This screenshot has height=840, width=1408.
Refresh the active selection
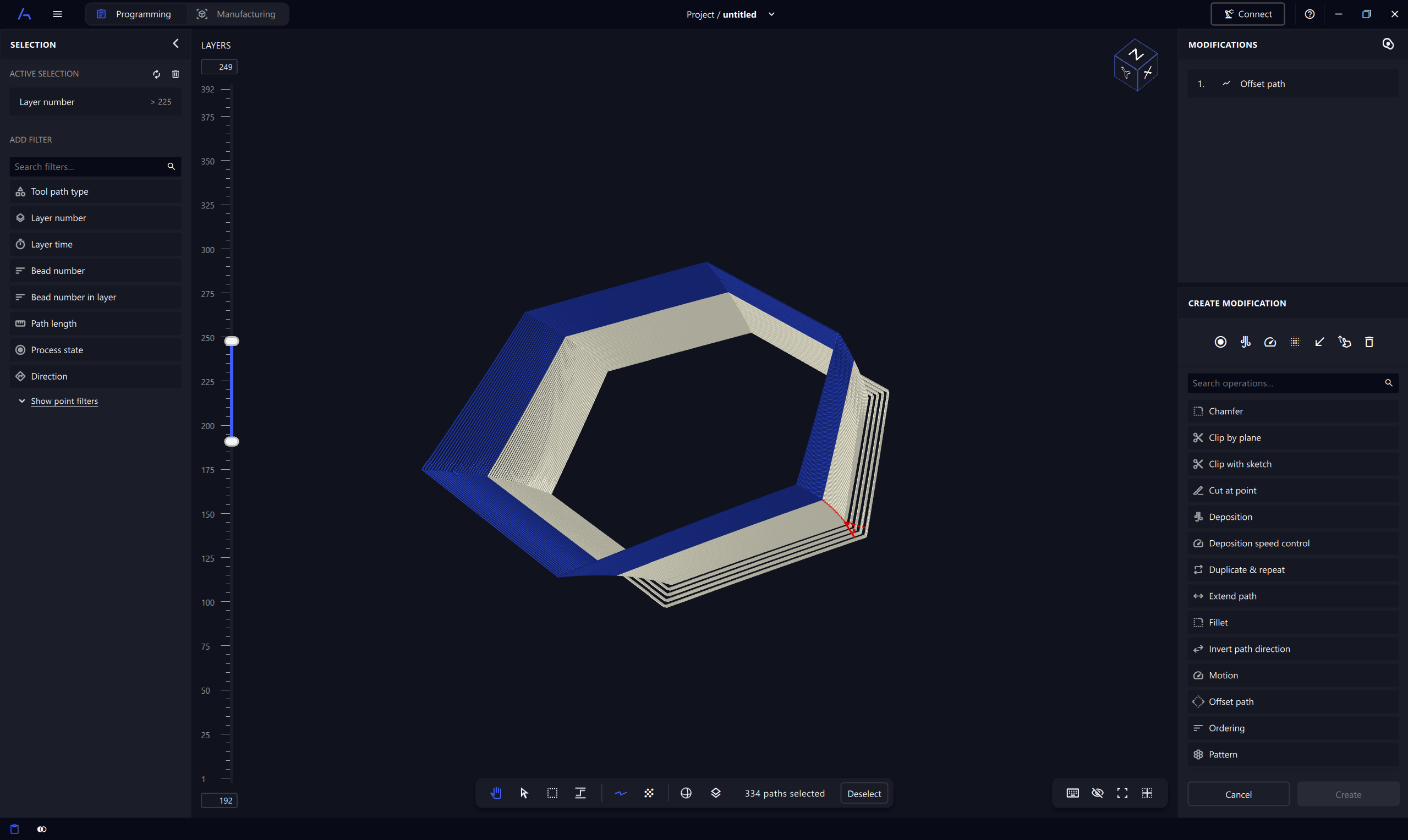click(x=156, y=74)
